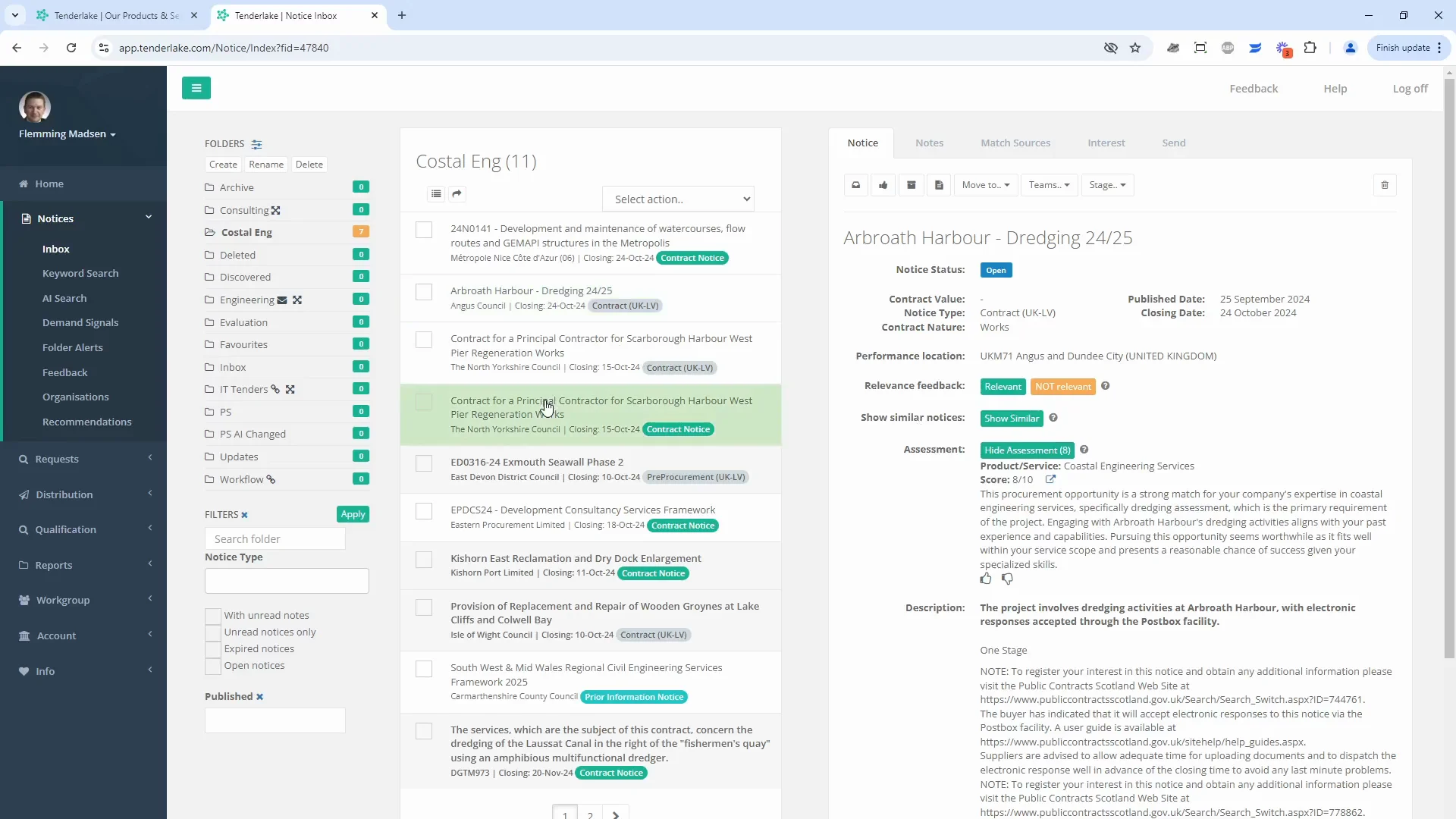Open the Move to dropdown
This screenshot has width=1456, height=819.
point(985,185)
